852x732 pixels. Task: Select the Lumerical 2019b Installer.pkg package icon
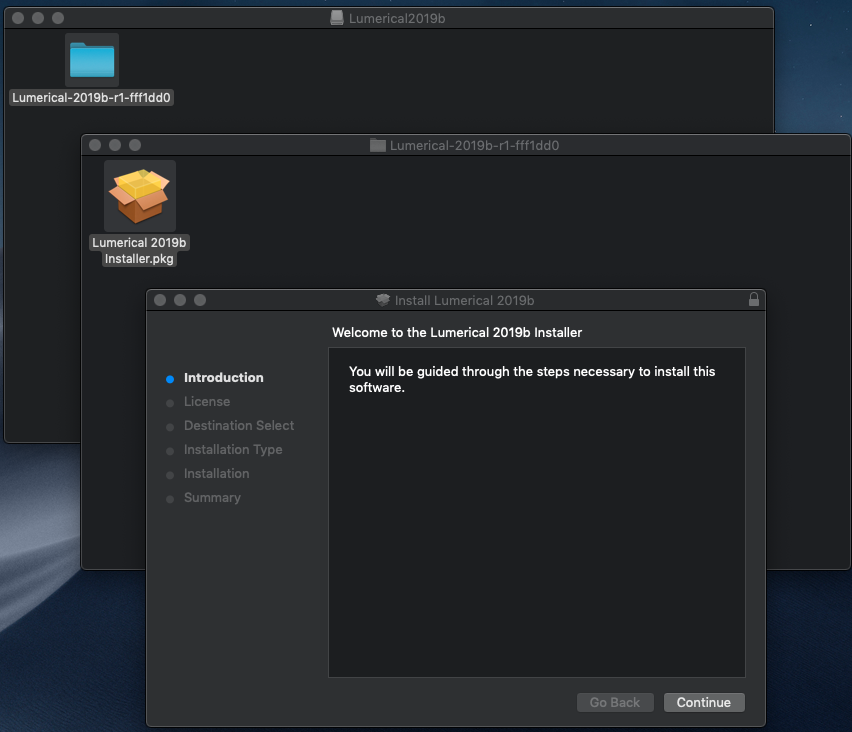coord(139,196)
